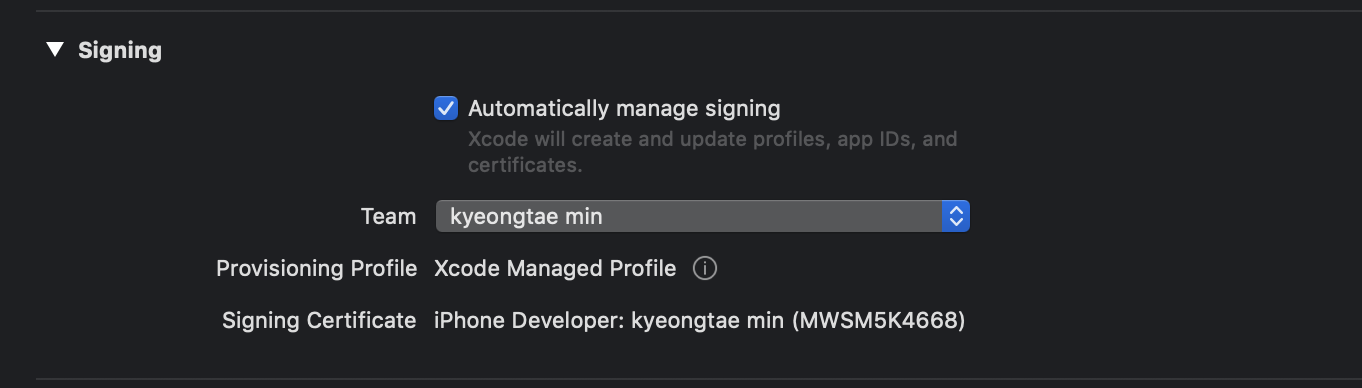Click the Xcode will create and update profiles description
The width and height of the screenshot is (1362, 388).
coord(713,152)
